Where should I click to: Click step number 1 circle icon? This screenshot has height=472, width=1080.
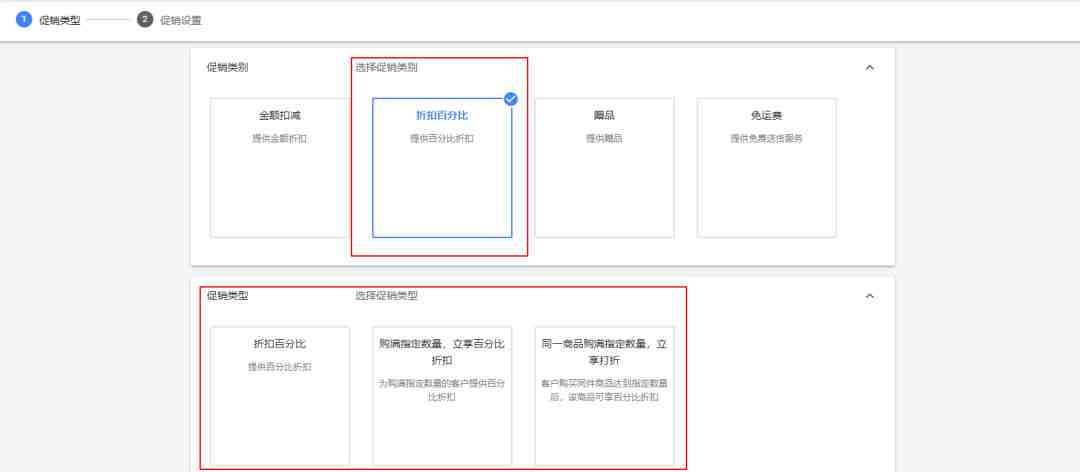[24, 19]
